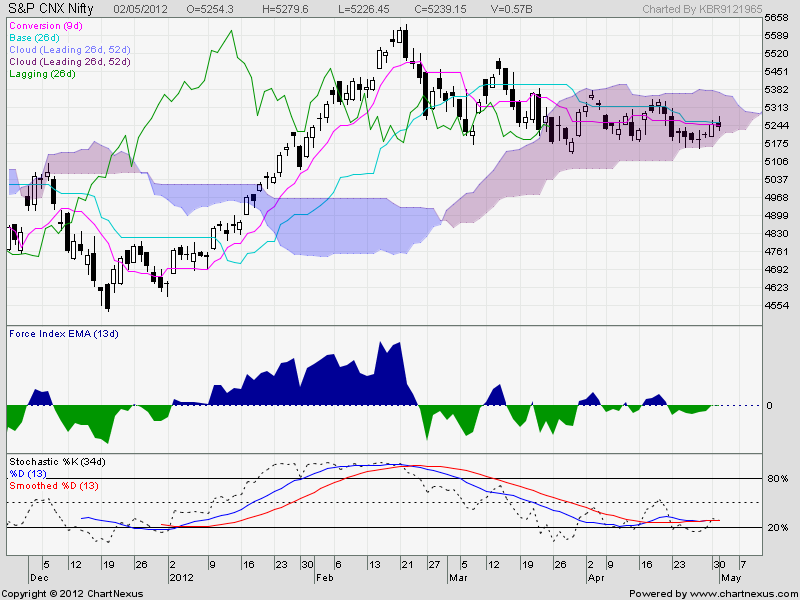Image resolution: width=800 pixels, height=600 pixels.
Task: Click the Smoothed %D (13) label
Action: click(x=54, y=486)
